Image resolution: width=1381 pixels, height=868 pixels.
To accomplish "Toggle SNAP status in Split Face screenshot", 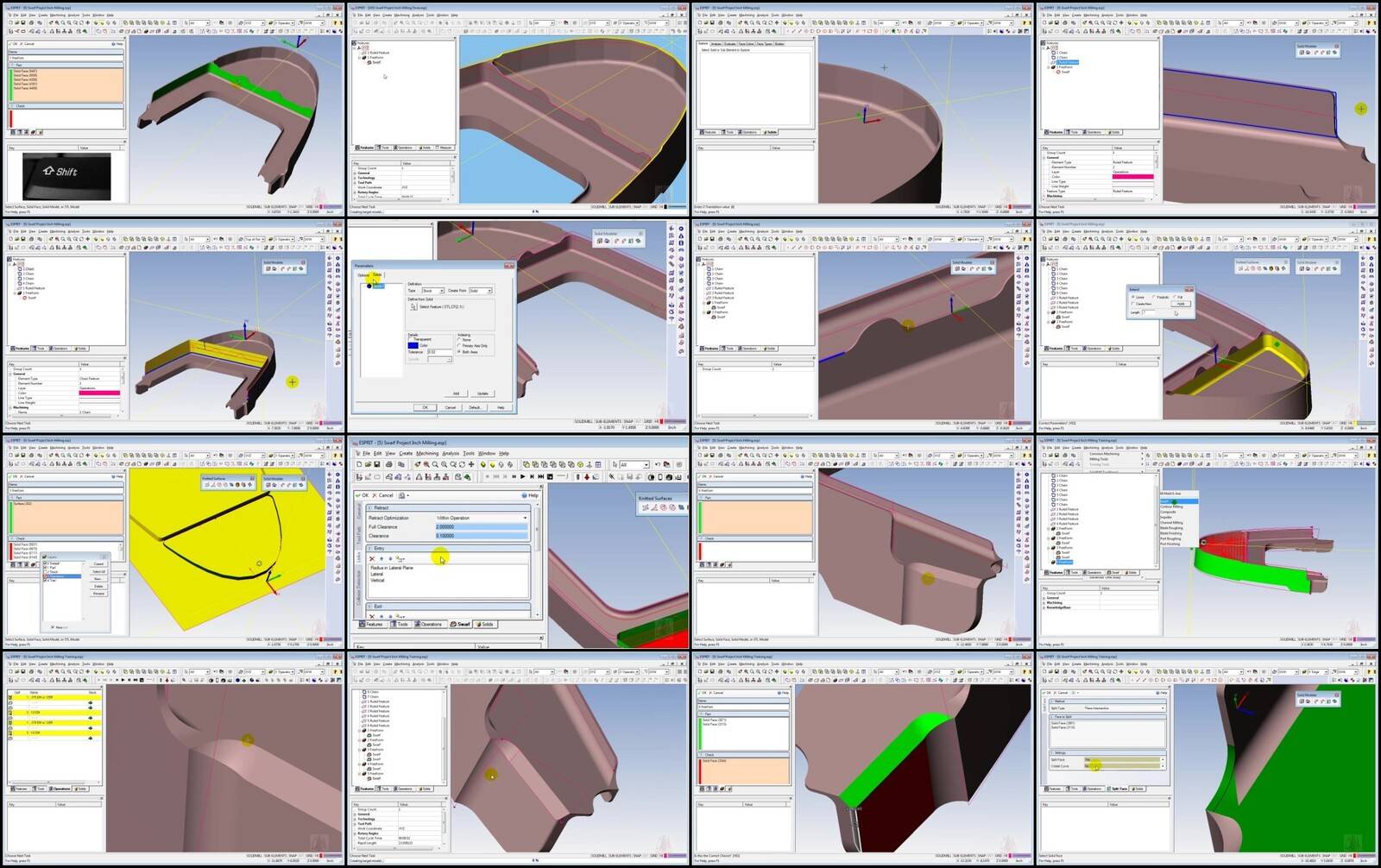I will pyautogui.click(x=1326, y=856).
